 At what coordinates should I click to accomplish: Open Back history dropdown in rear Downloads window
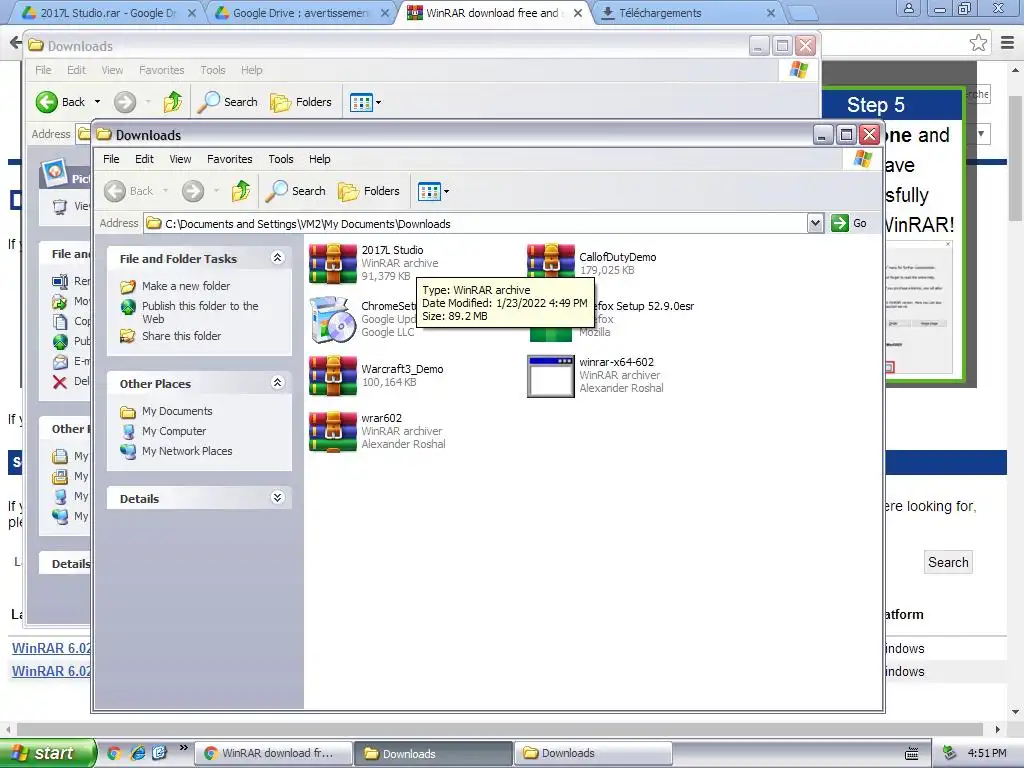tap(97, 102)
